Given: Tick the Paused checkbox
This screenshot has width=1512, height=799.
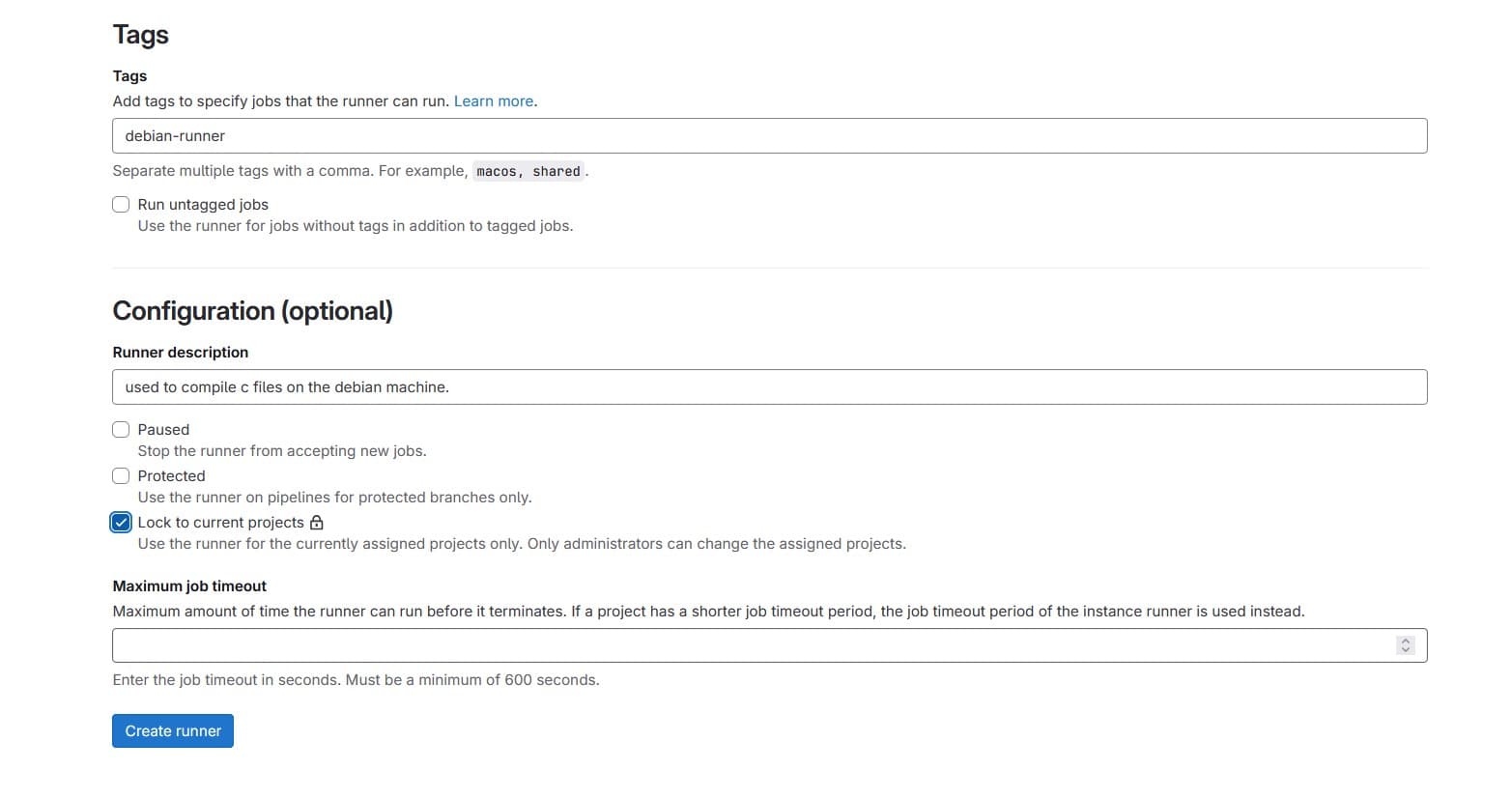Looking at the screenshot, I should (x=121, y=429).
